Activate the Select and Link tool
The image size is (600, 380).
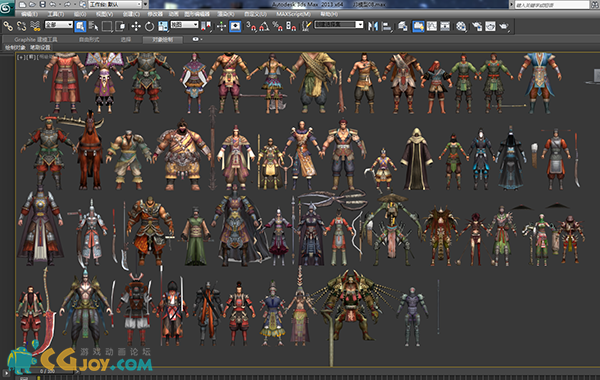8,26
